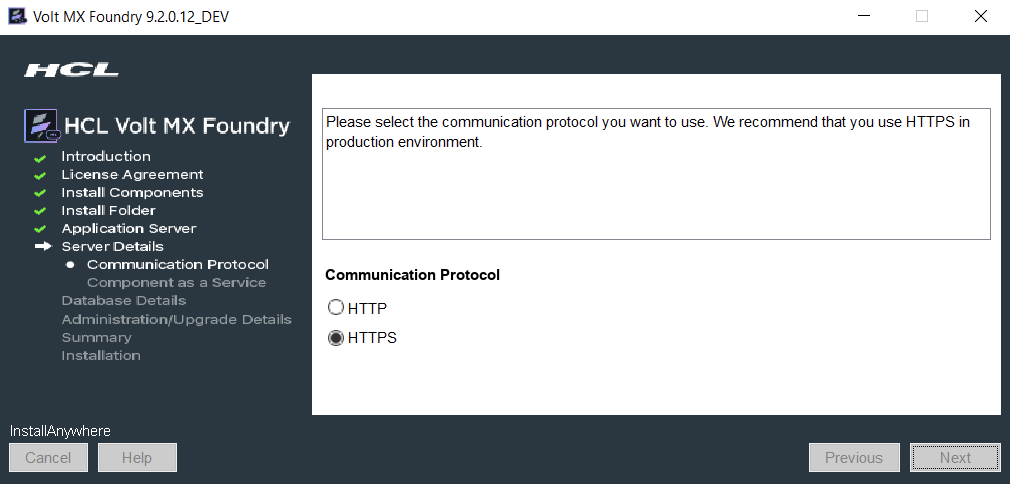Image resolution: width=1010 pixels, height=484 pixels.
Task: Go back with the Previous button
Action: coord(853,458)
